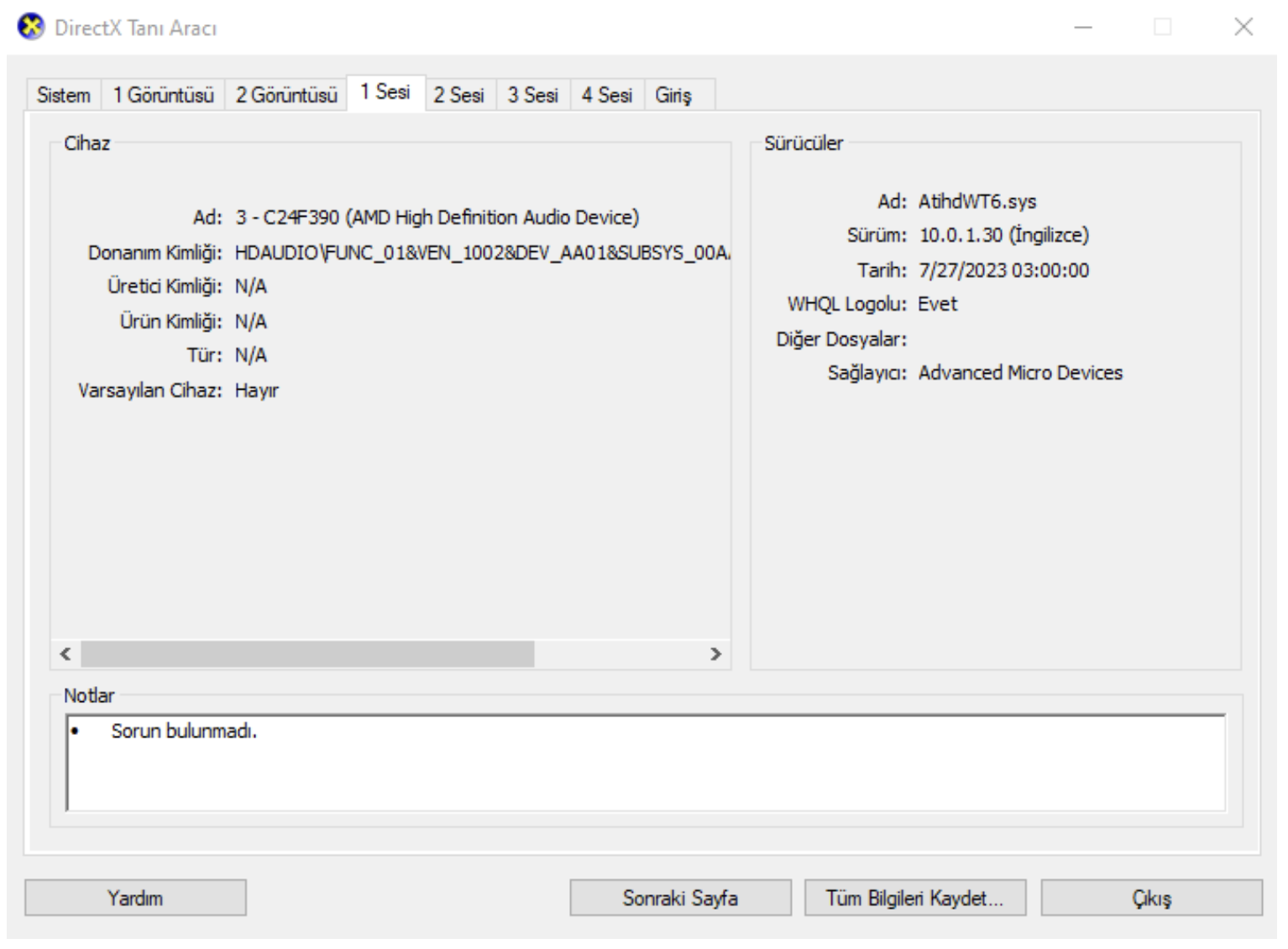Close the DirectX Tanı Aracı window
Image resolution: width=1288 pixels, height=949 pixels.
[1243, 27]
